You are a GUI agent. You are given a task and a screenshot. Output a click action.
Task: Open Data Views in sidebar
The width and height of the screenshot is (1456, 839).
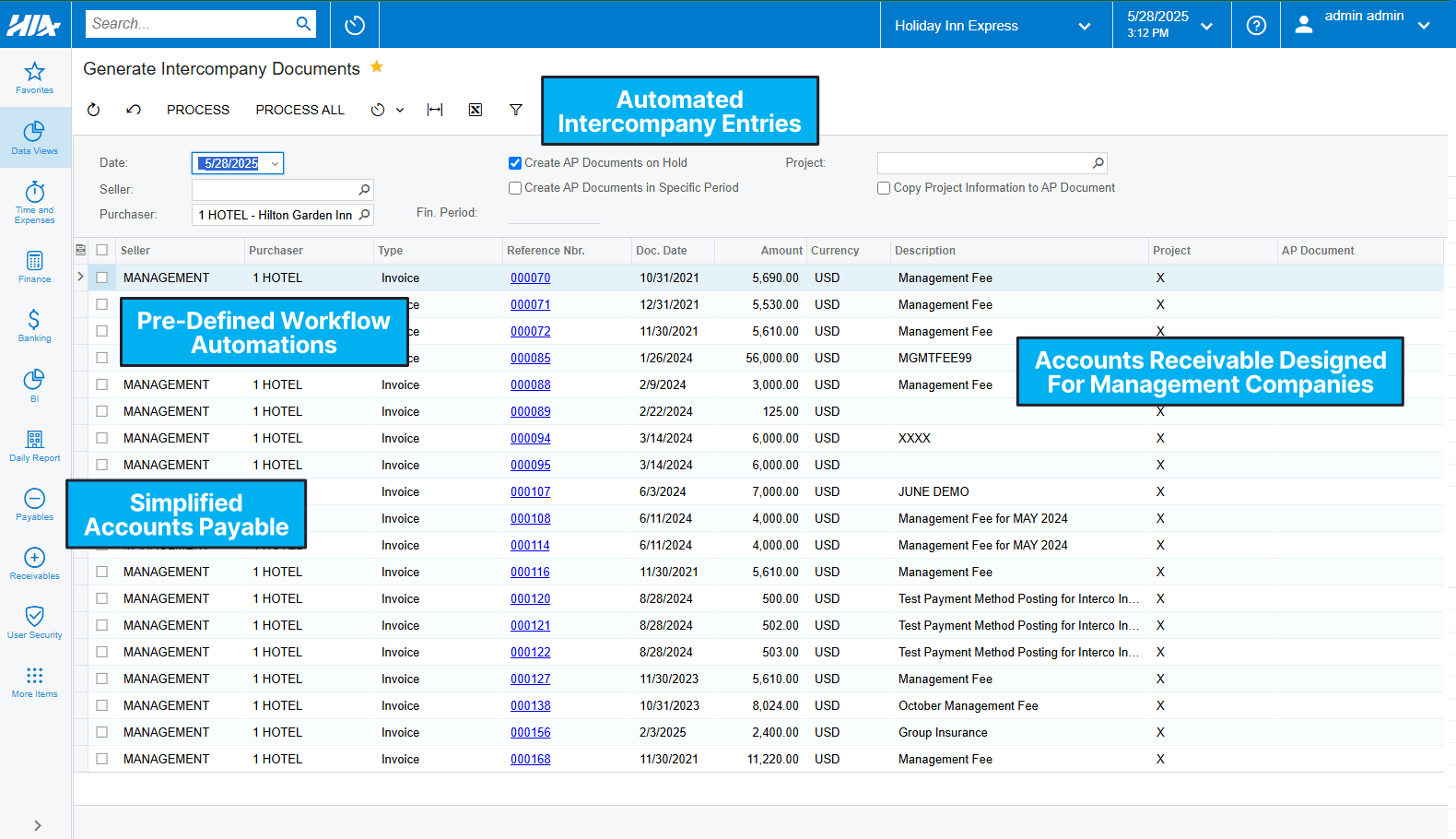(34, 137)
